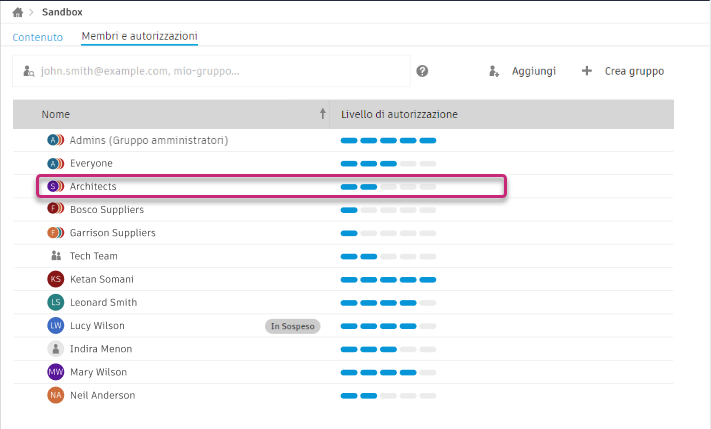Switch to the Contenuto tab
This screenshot has width=711, height=429.
(x=38, y=37)
